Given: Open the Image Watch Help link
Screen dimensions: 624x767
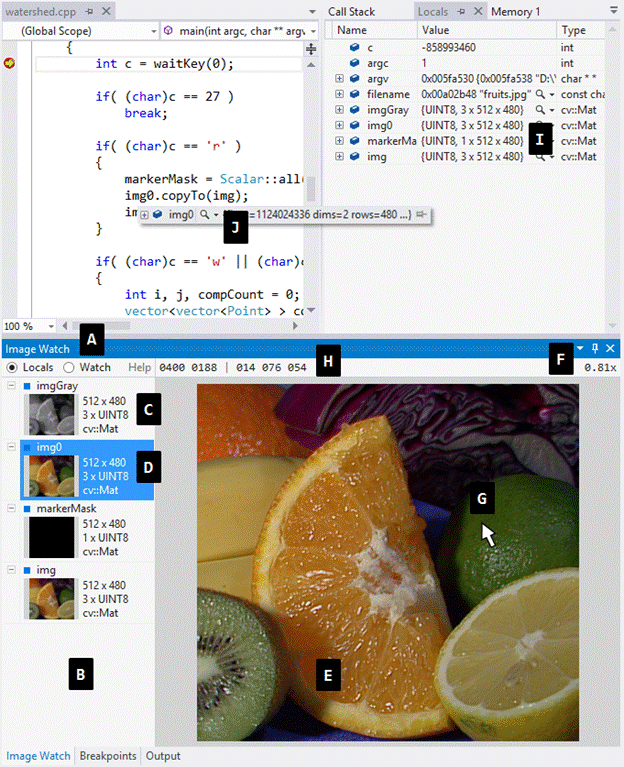Looking at the screenshot, I should 139,367.
